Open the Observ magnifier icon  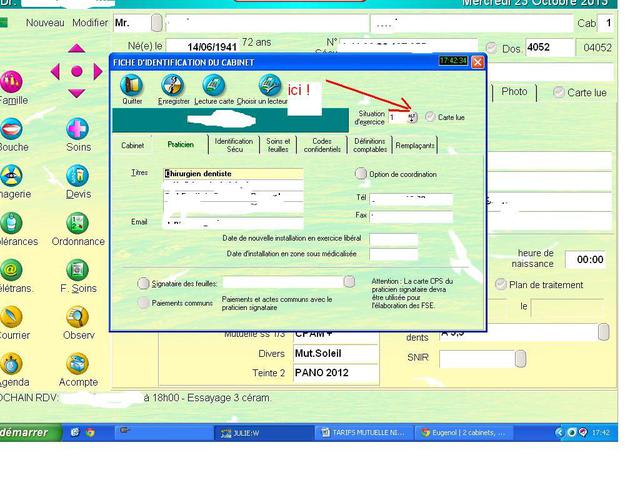[78, 317]
